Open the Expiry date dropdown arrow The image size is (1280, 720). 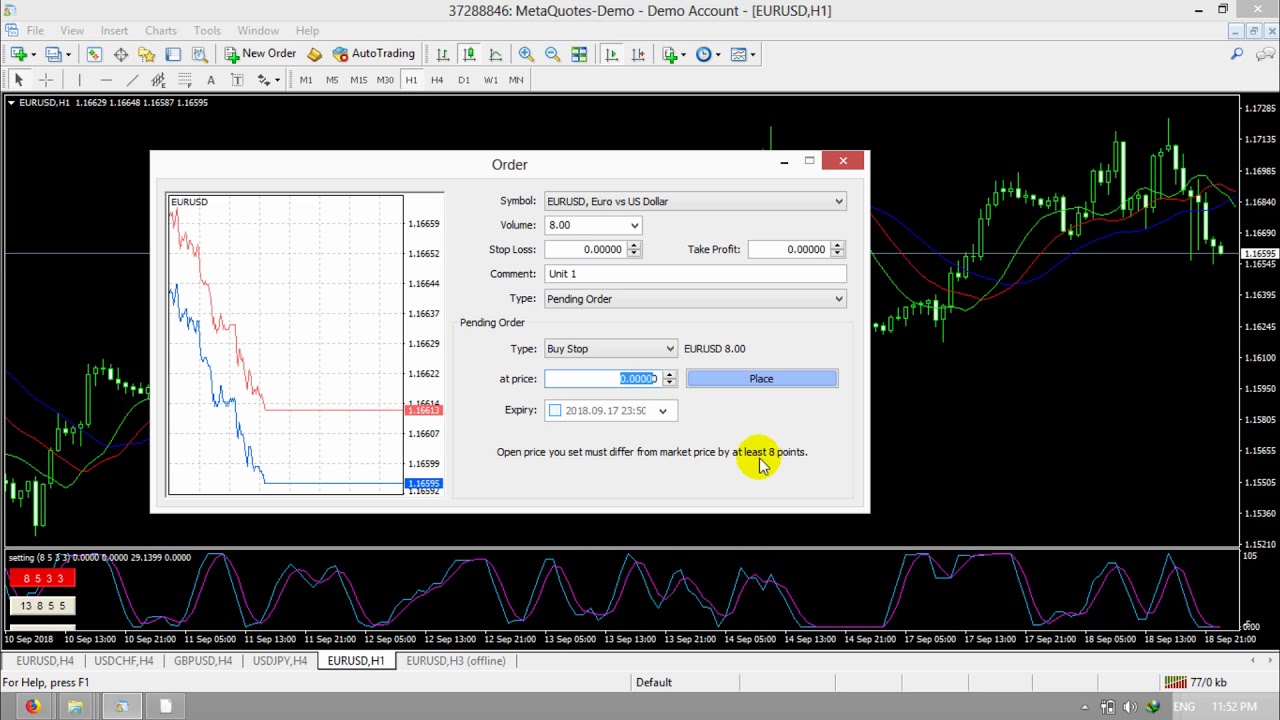[x=662, y=411]
